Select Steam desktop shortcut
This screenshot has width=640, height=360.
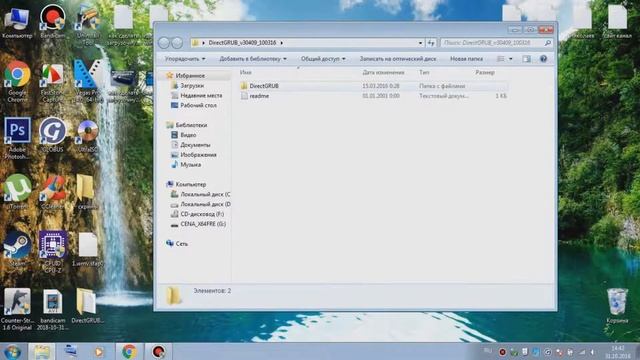point(17,248)
